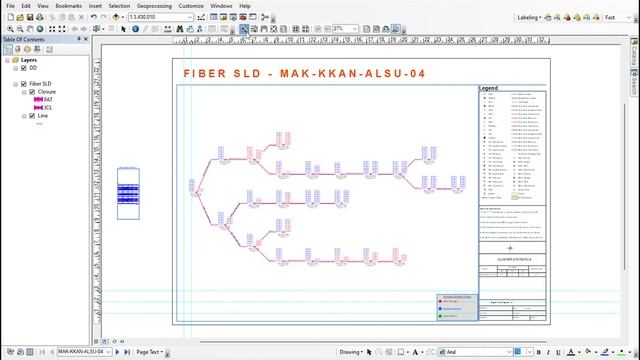The height and width of the screenshot is (360, 640).
Task: Switch to List By Selection view
Action: pos(37,49)
